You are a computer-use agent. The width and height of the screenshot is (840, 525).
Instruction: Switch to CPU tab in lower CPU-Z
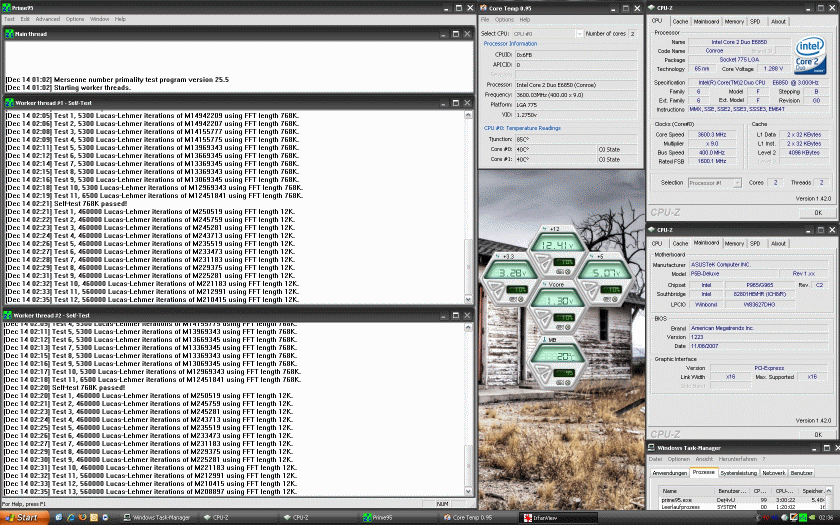[657, 243]
